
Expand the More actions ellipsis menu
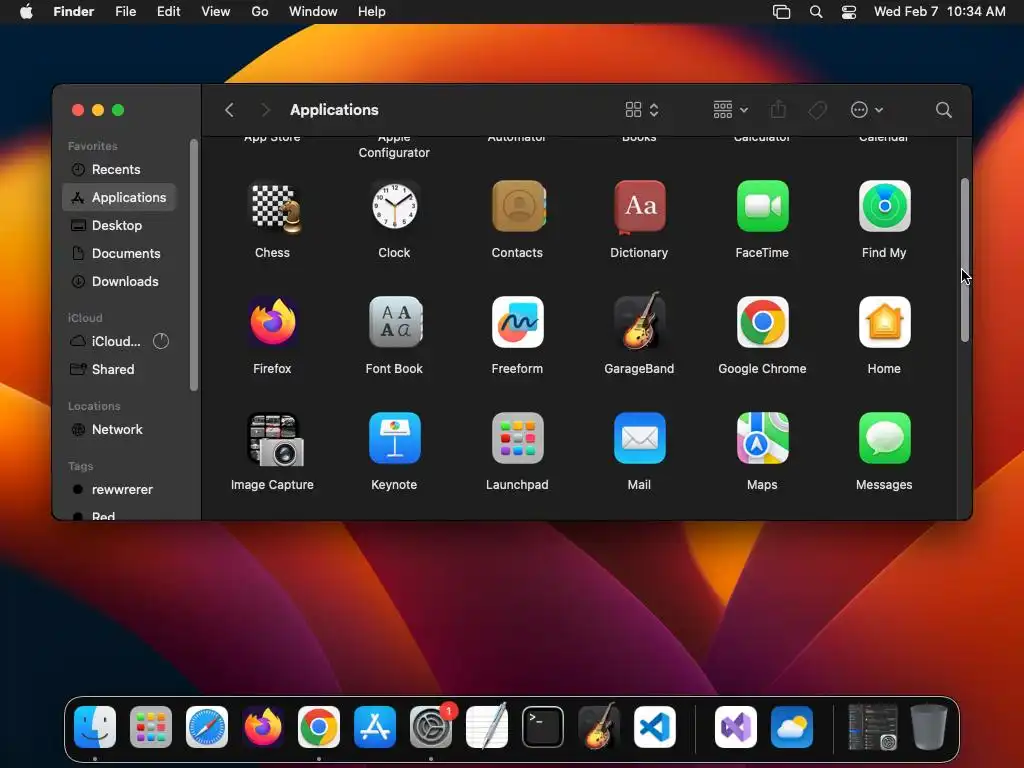click(867, 110)
